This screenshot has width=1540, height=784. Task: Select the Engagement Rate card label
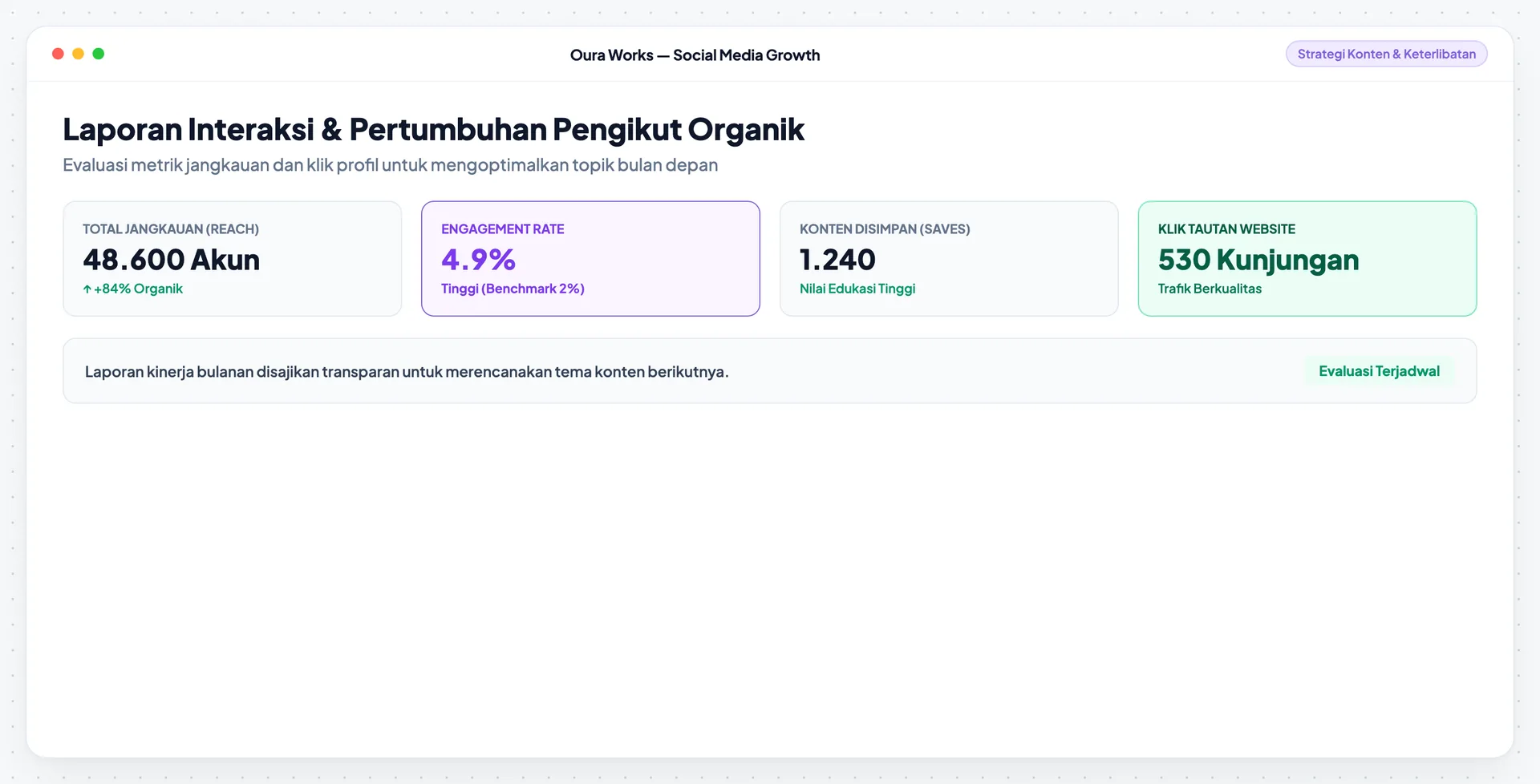coord(503,229)
